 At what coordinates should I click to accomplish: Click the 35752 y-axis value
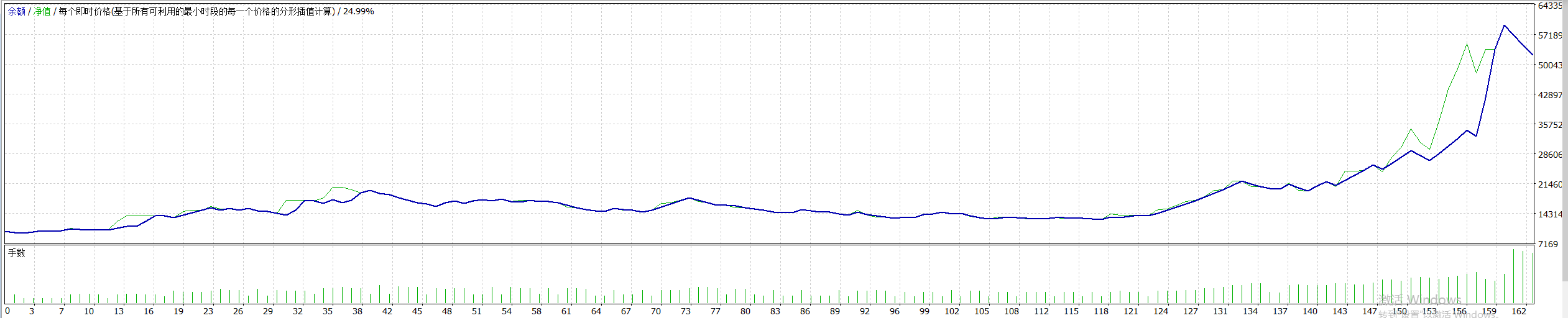(x=1550, y=125)
